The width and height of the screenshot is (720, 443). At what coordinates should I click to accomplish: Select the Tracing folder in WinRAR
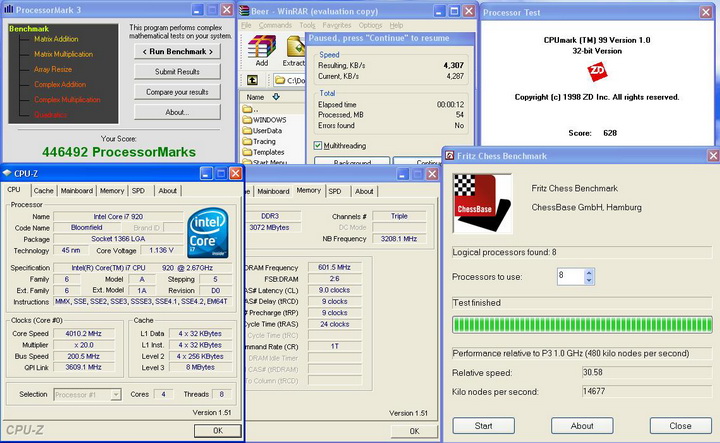pos(259,141)
